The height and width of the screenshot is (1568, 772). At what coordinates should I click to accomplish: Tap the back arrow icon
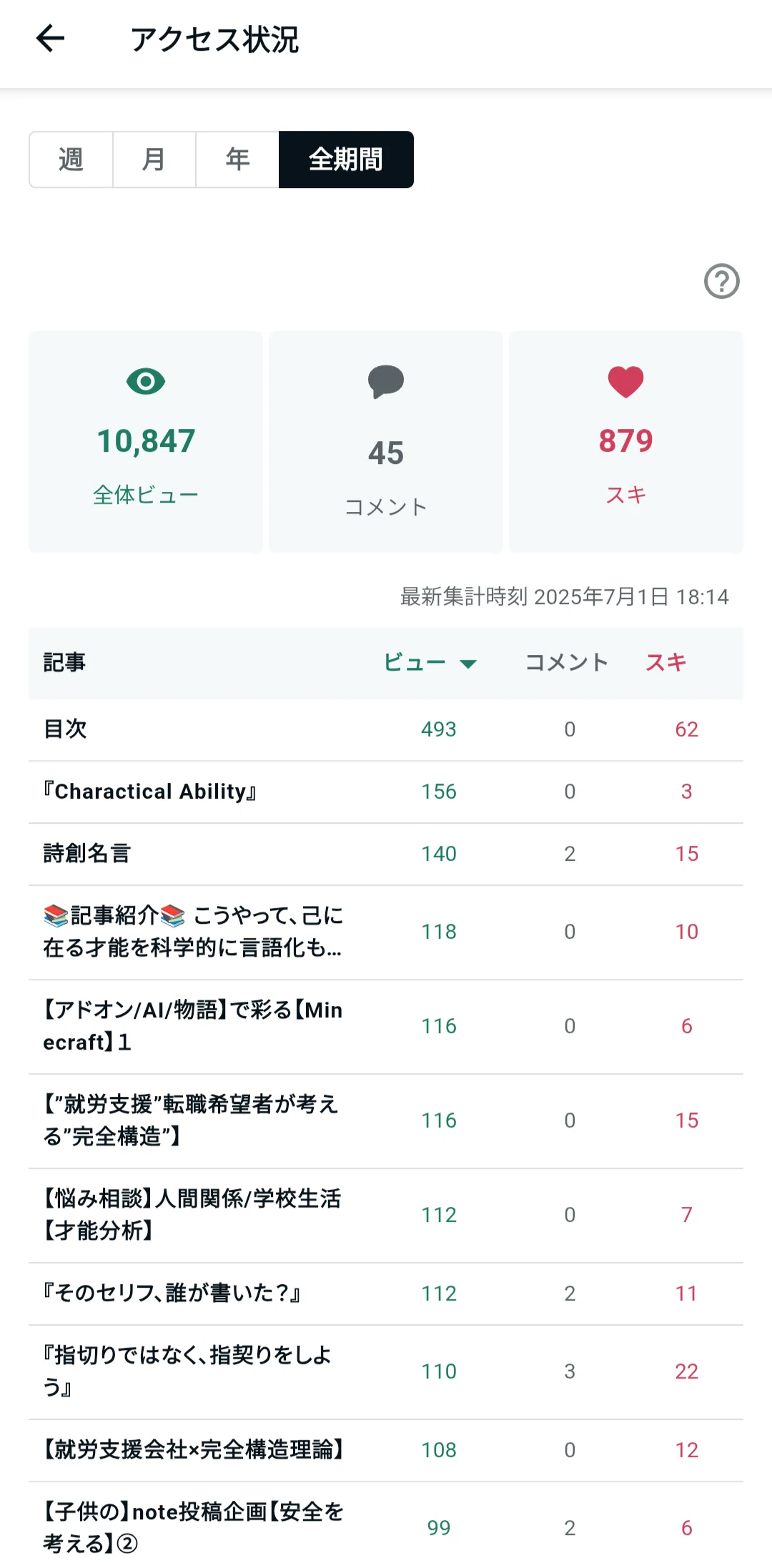tap(50, 39)
